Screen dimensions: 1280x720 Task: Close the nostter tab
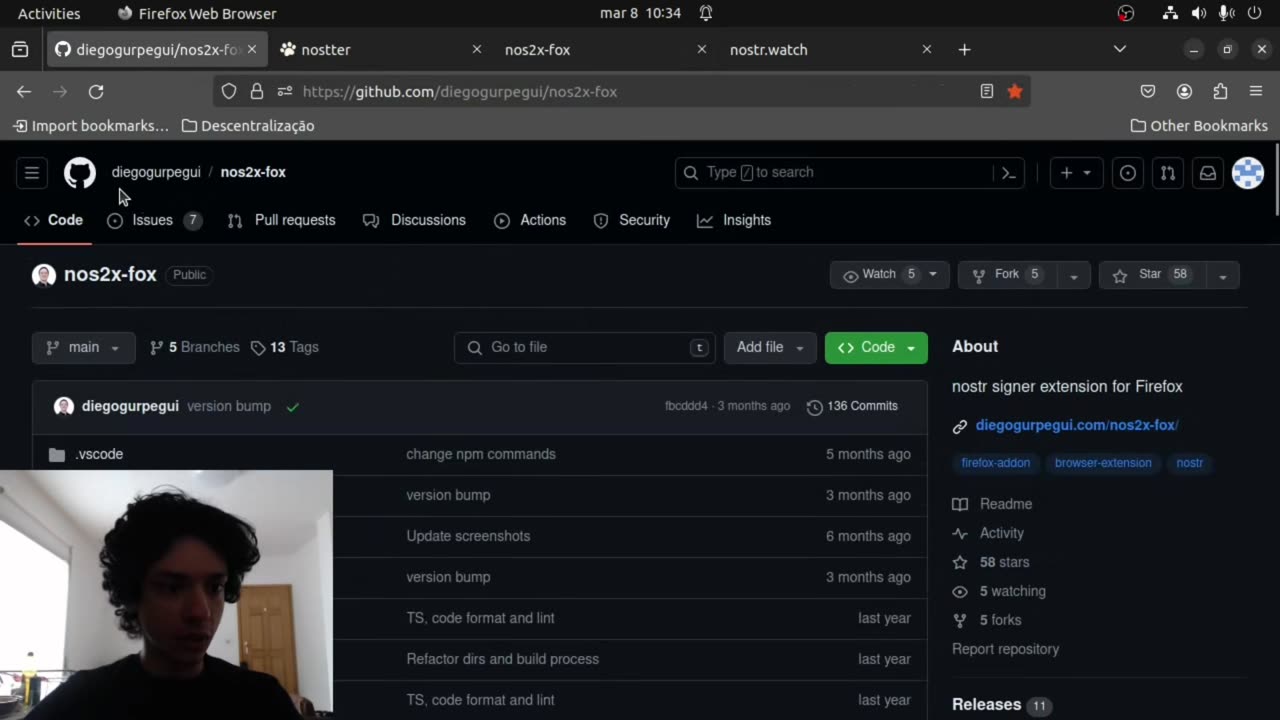[476, 49]
